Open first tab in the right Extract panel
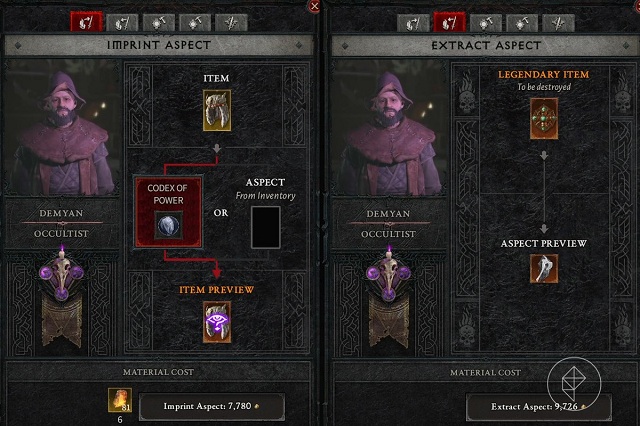Image resolution: width=640 pixels, height=426 pixels. click(413, 23)
